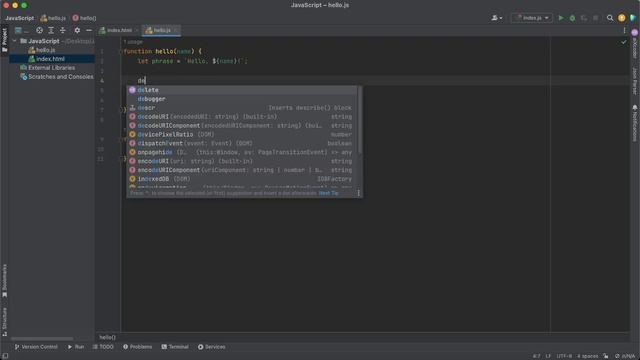Viewport: 640px width, 360px height.
Task: Run the index.js configuration with the green play button
Action: 561,18
